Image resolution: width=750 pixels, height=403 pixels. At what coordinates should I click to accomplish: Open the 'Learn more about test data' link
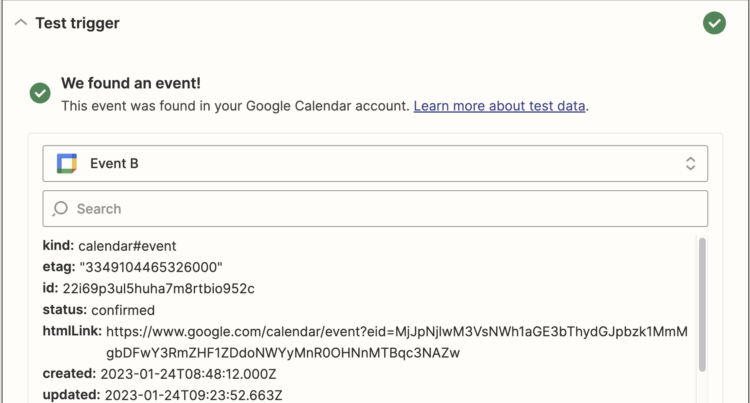pos(500,105)
